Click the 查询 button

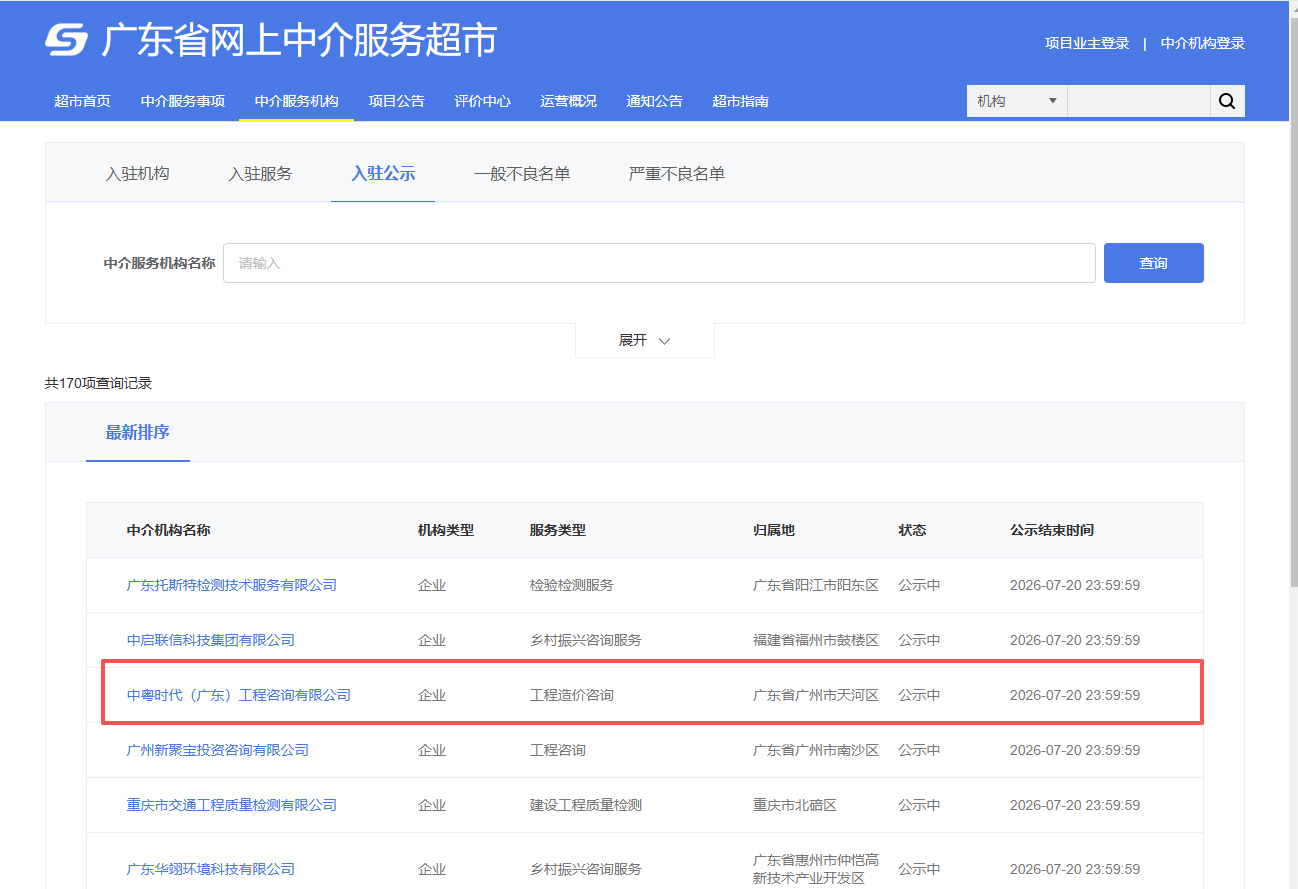click(1153, 263)
